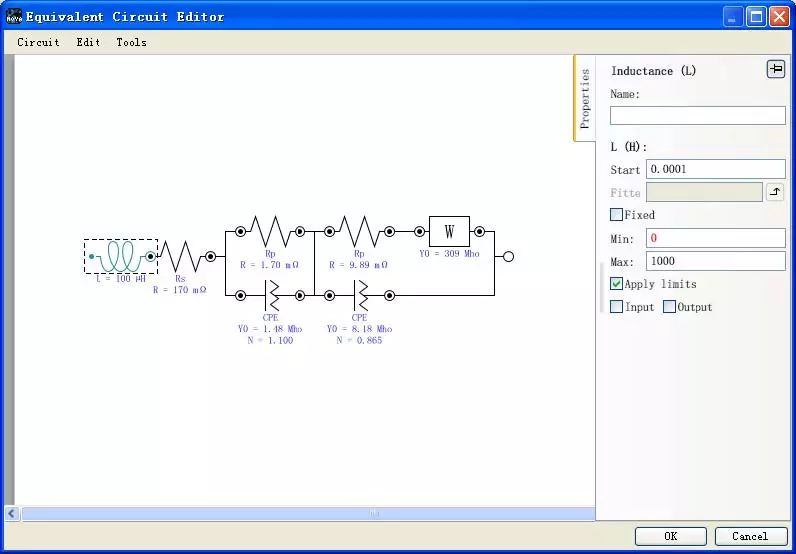Tick the Output checkbox
This screenshot has height=554, width=796.
coord(670,306)
